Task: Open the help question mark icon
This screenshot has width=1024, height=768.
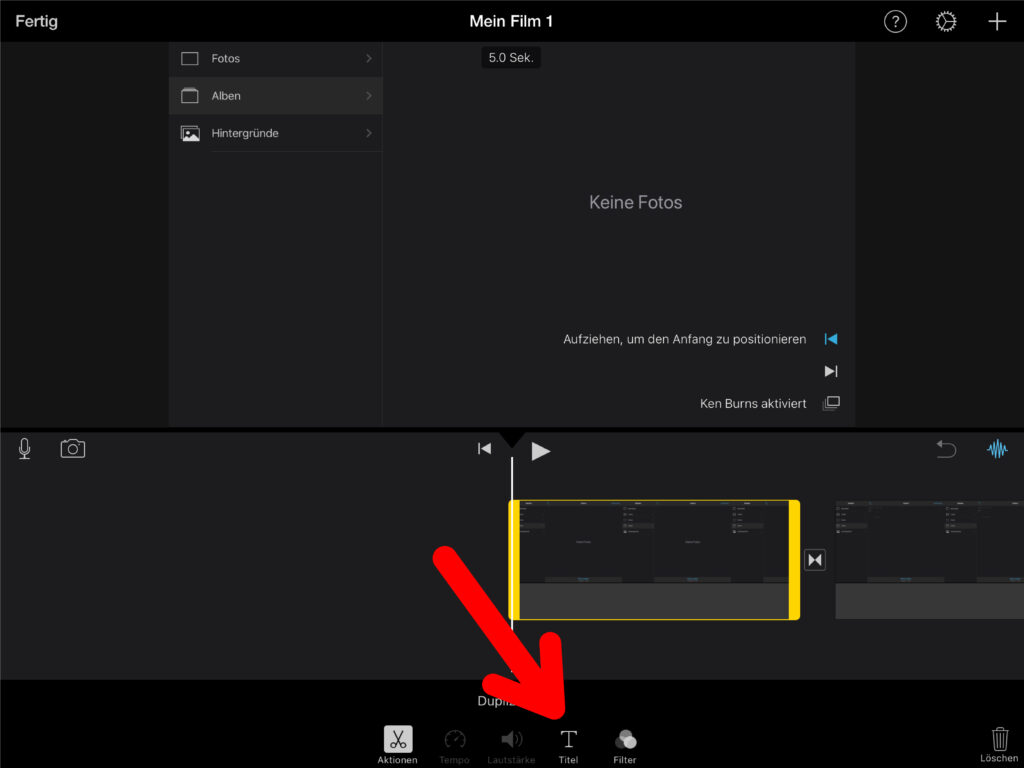Action: (x=895, y=22)
